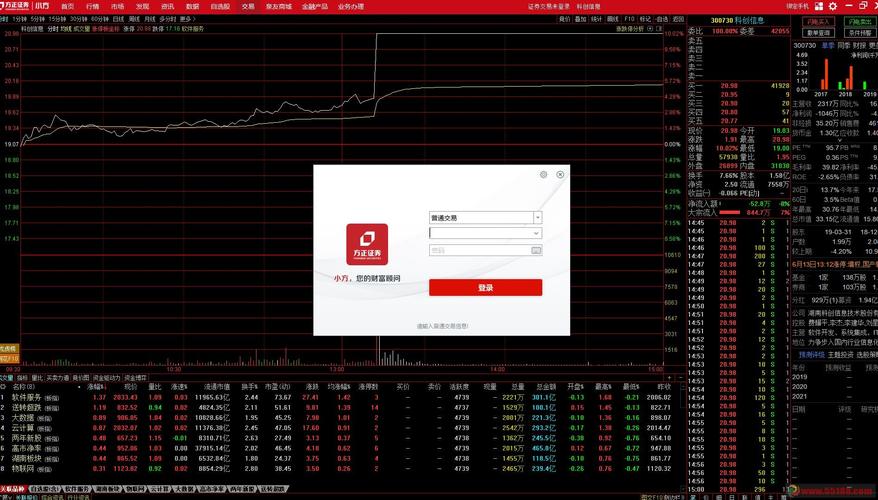Image resolution: width=878 pixels, height=500 pixels.
Task: Click the 返回 toolbar button
Action: [679, 19]
